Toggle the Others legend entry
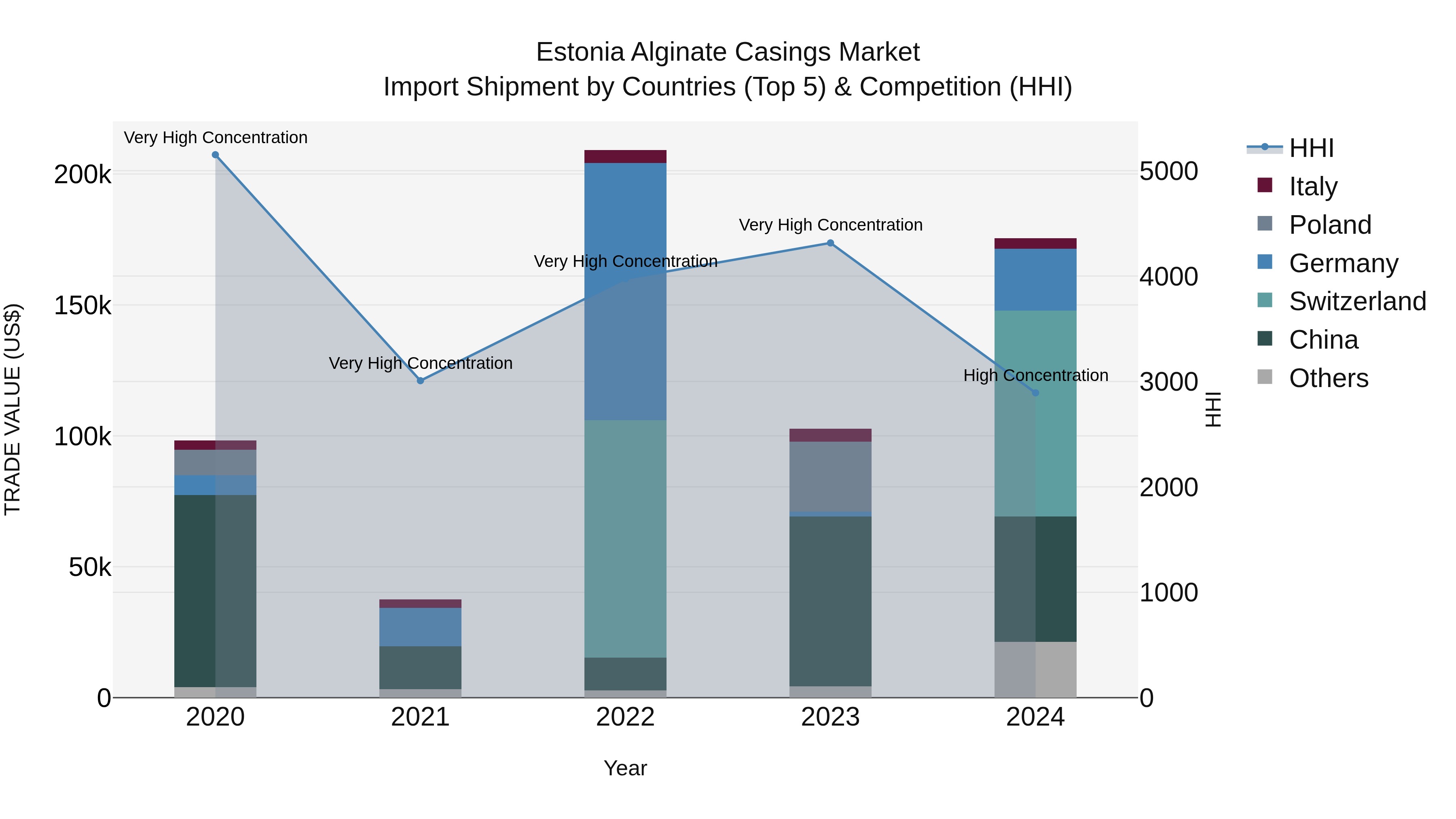The height and width of the screenshot is (819, 1456). pos(1312,378)
